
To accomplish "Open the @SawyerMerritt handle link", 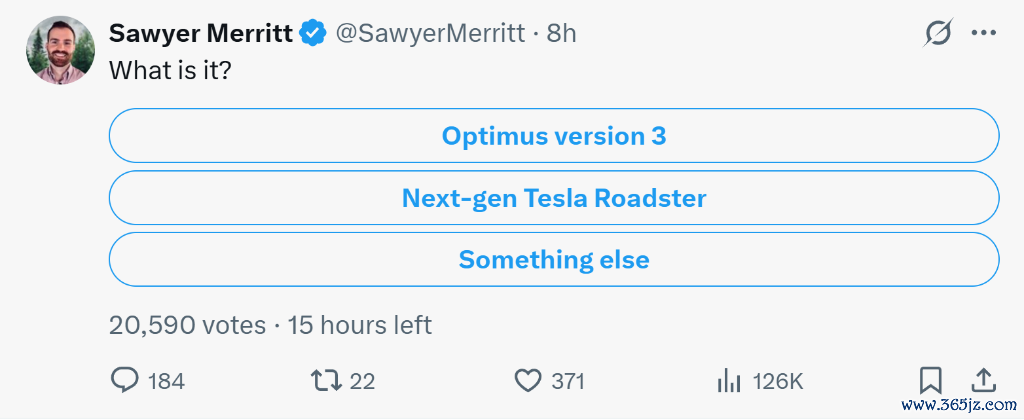I will click(x=430, y=33).
